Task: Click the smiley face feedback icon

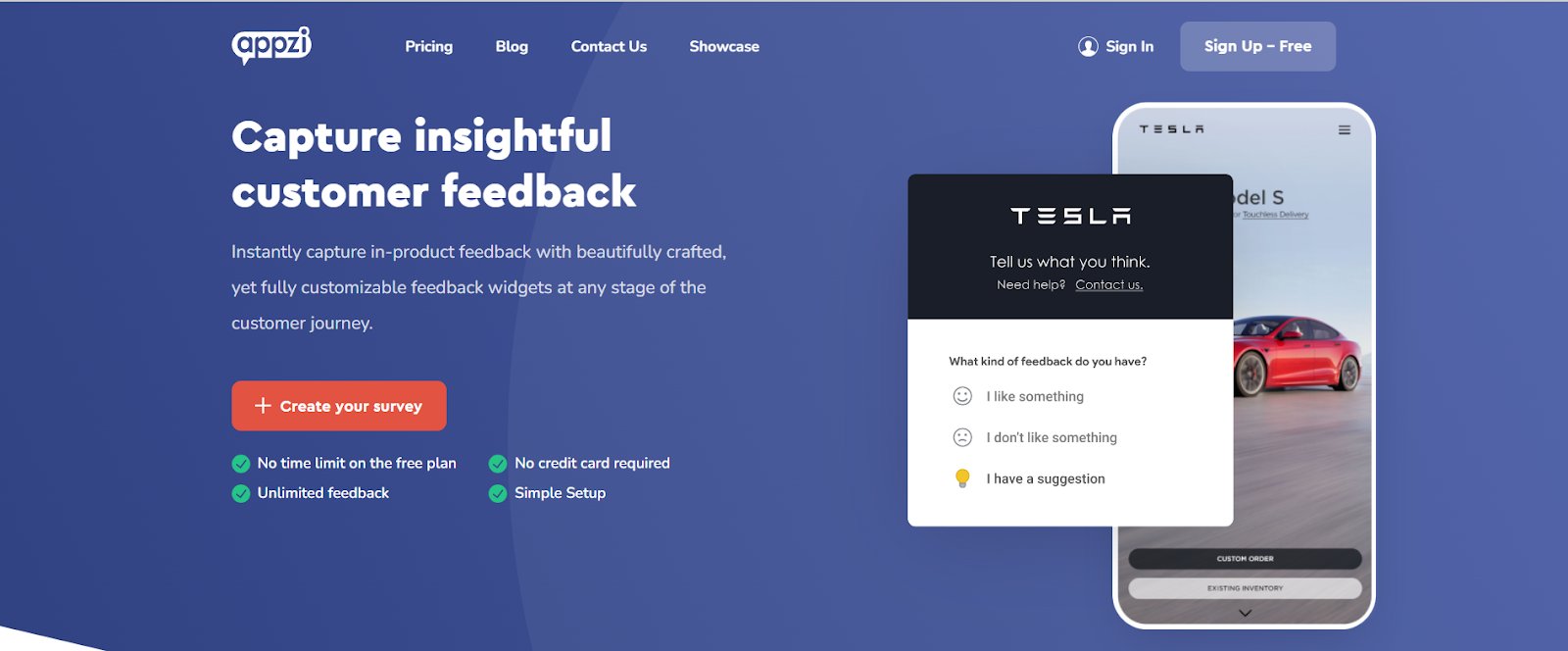Action: (962, 396)
